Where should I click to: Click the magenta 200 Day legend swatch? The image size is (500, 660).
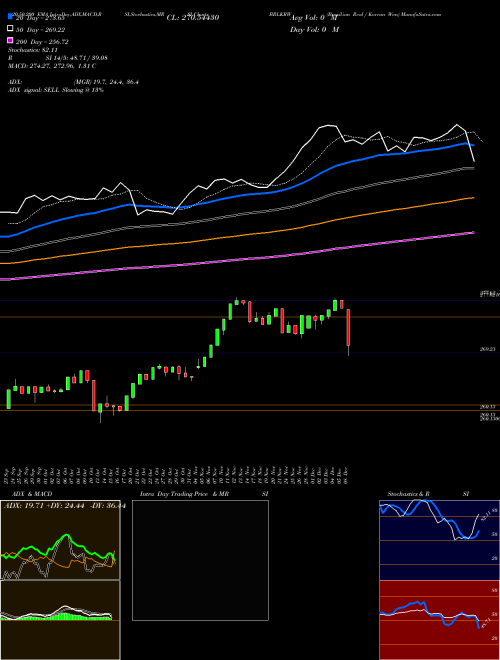coord(10,41)
